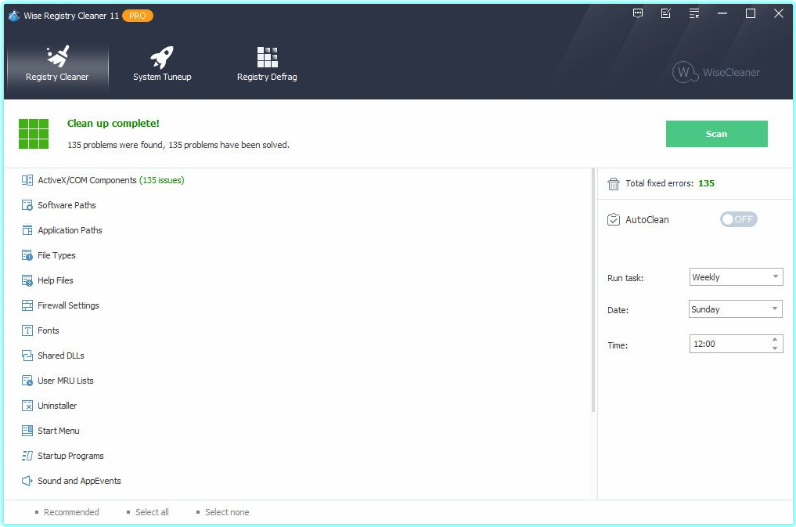The image size is (796, 527).
Task: Click the Sound and AppEvents icon
Action: tap(27, 481)
